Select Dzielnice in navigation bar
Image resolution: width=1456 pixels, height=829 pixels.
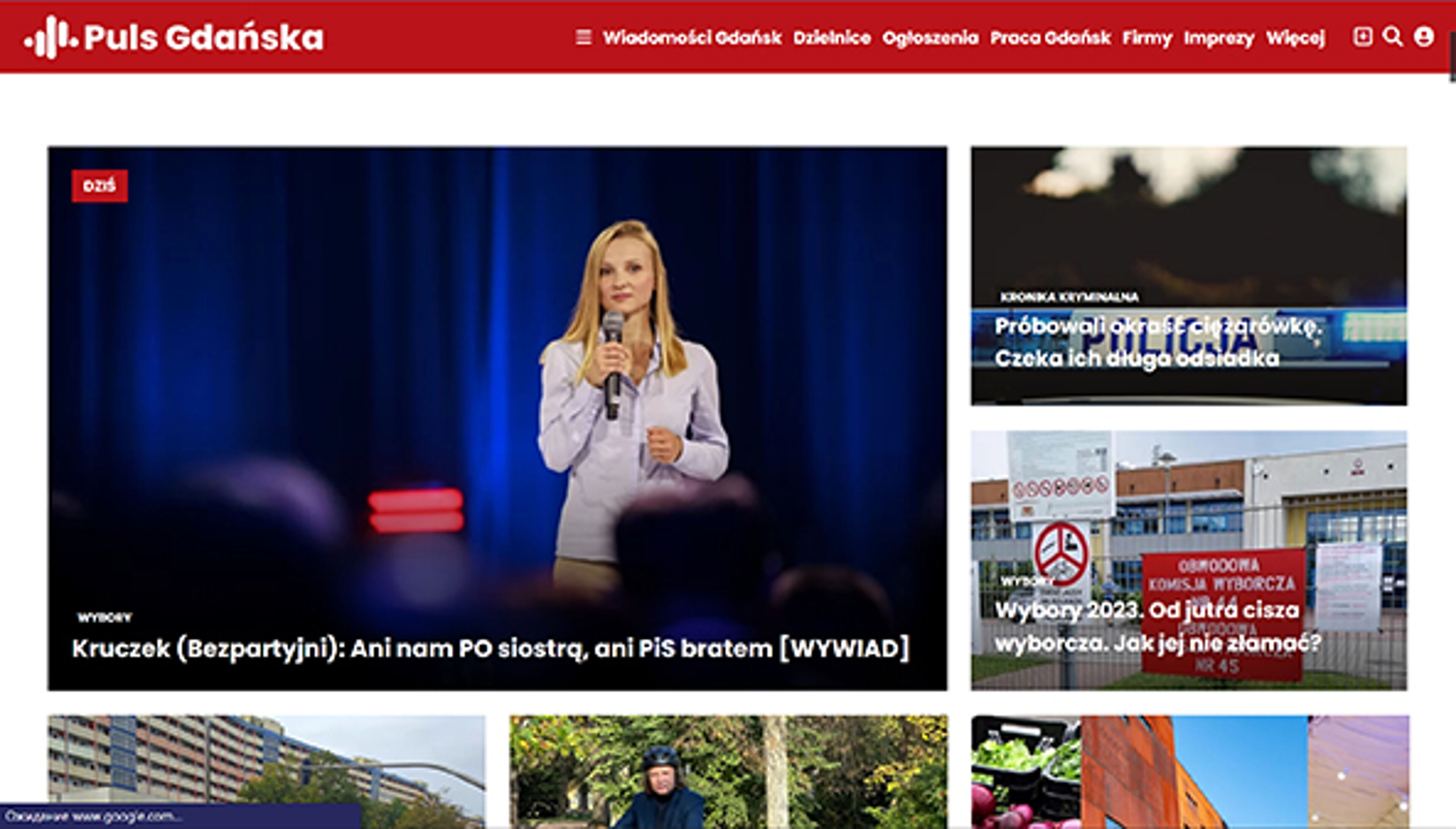[x=832, y=38]
